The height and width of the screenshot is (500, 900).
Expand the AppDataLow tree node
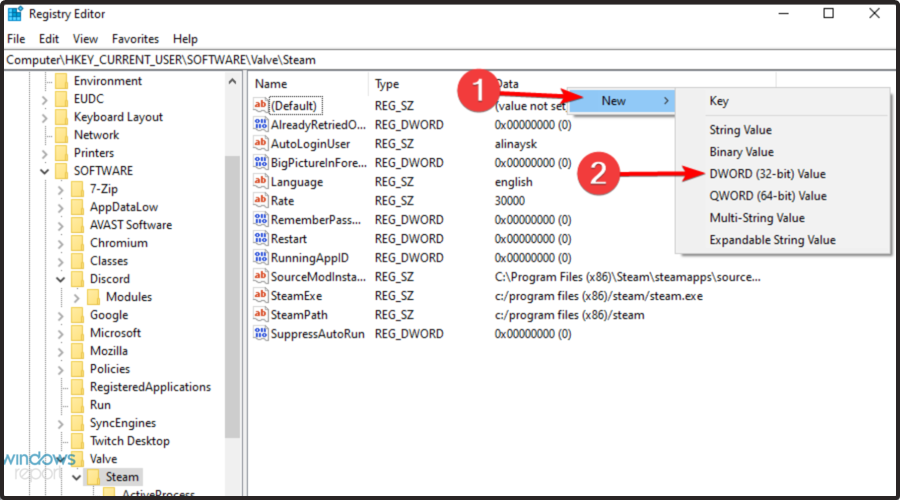pos(60,208)
